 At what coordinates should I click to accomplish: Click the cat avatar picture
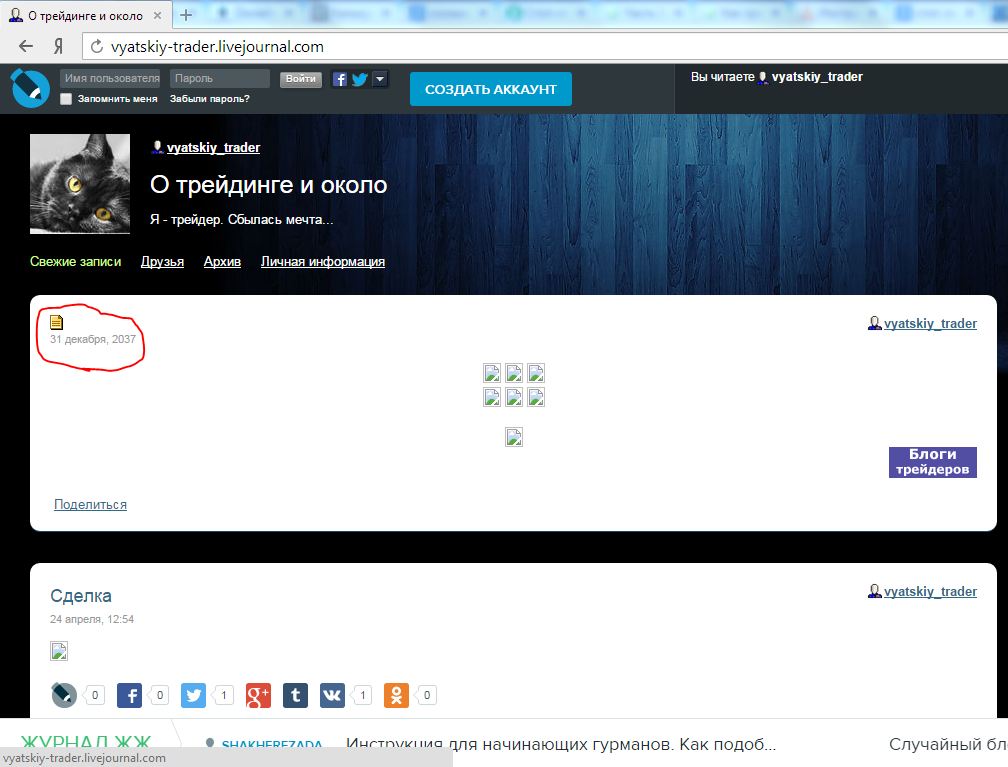pos(80,184)
